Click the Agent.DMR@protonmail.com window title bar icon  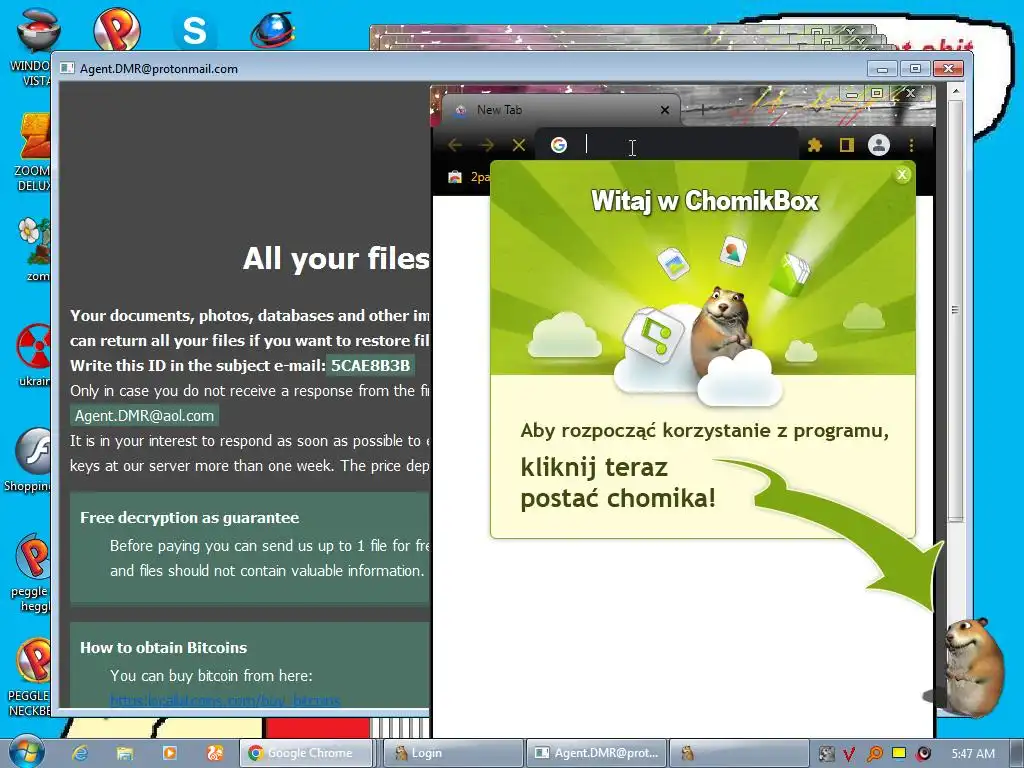(x=67, y=69)
